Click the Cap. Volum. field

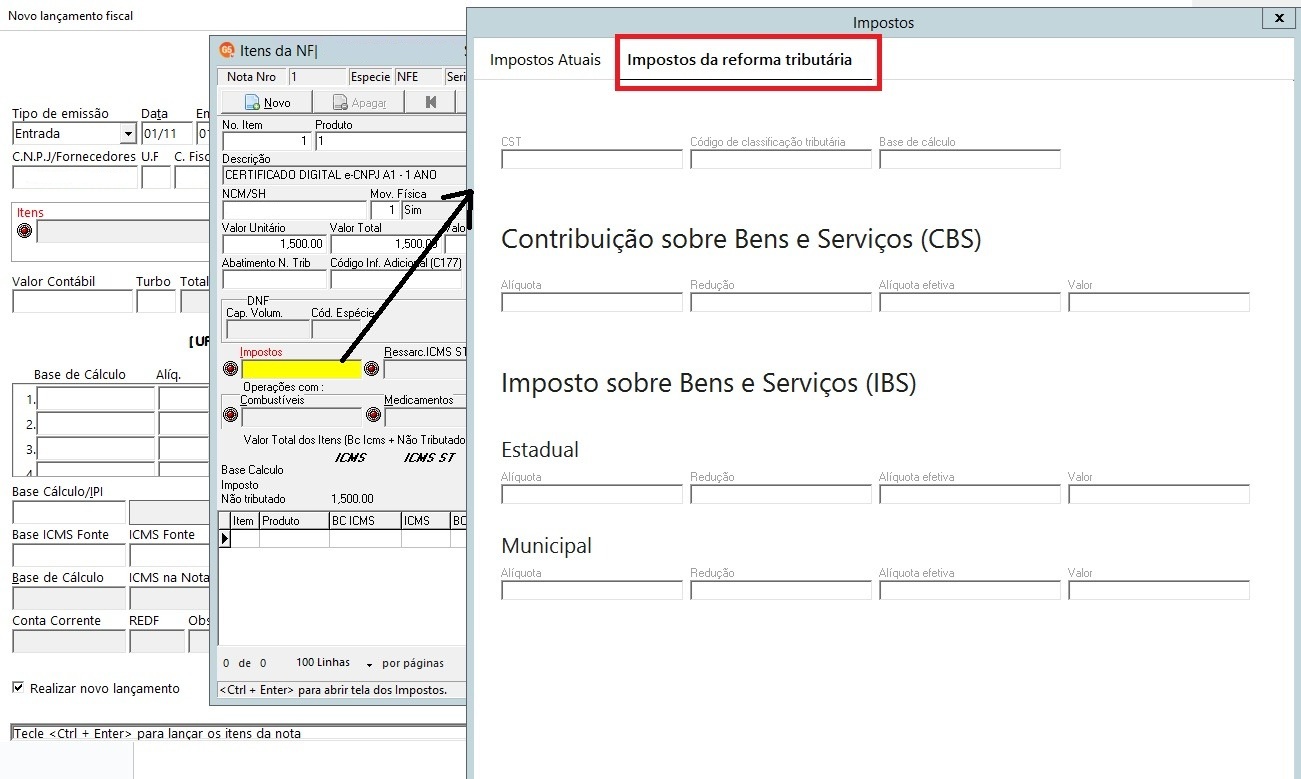click(267, 329)
